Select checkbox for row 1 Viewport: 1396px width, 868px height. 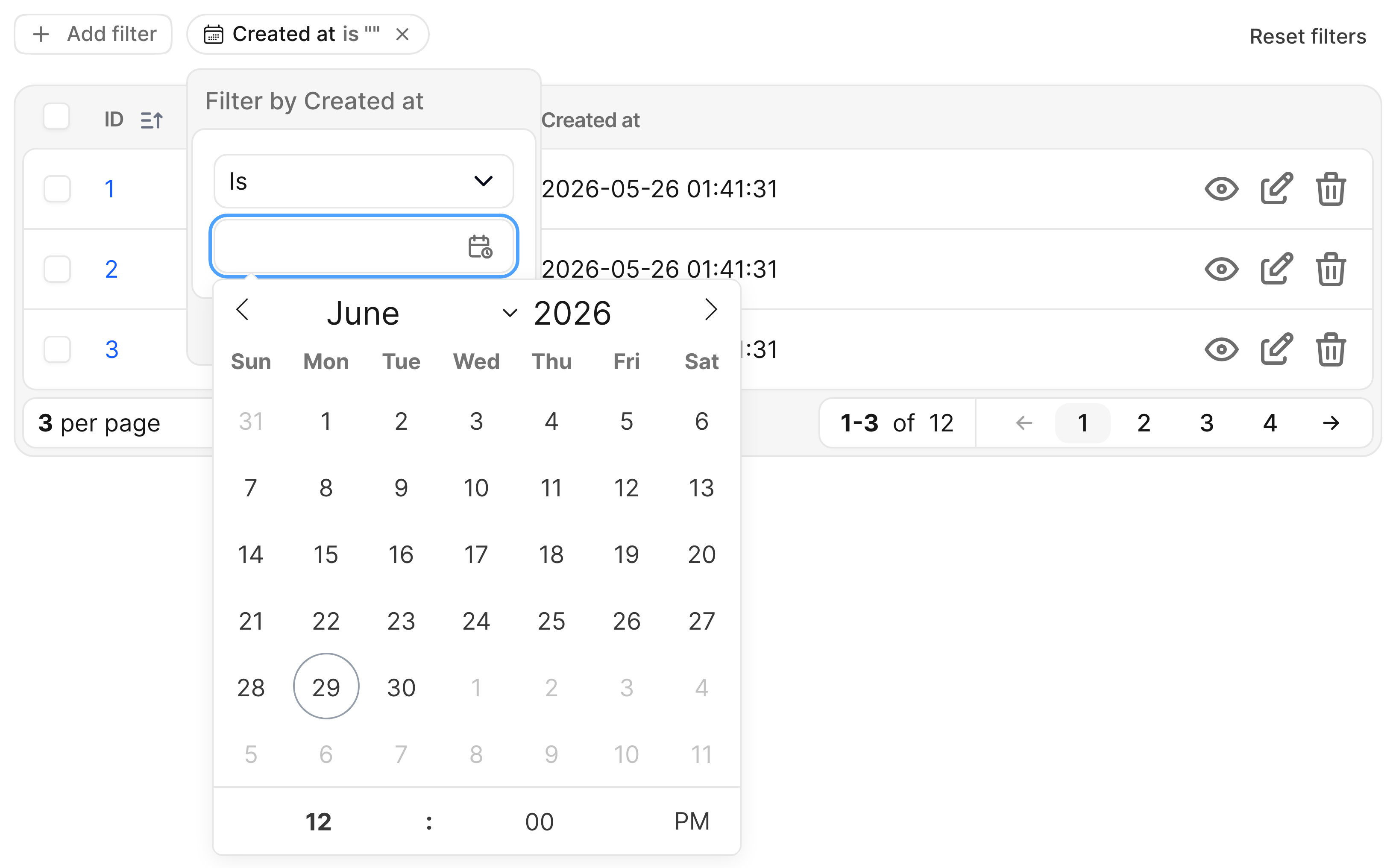pyautogui.click(x=57, y=189)
